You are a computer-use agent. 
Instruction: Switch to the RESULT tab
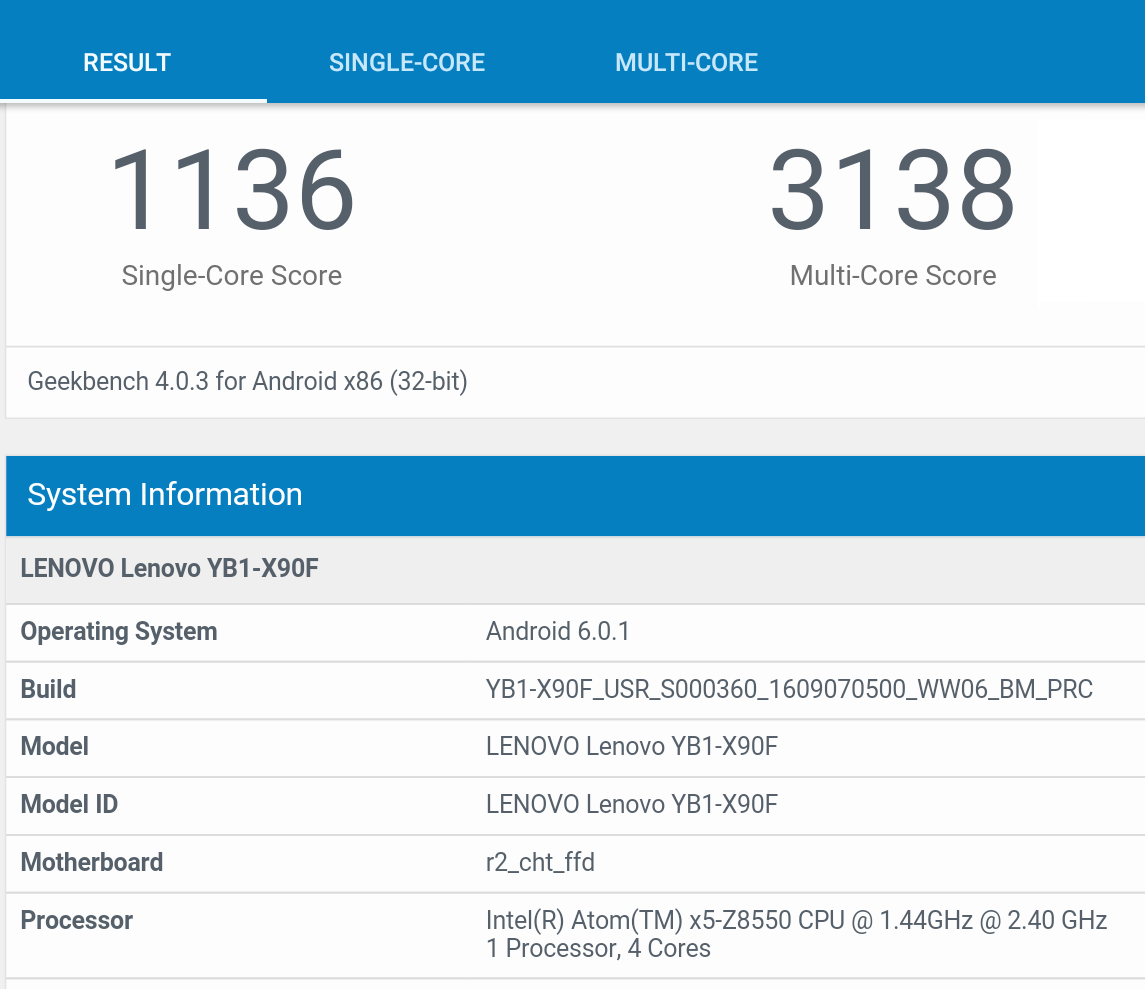click(x=127, y=62)
